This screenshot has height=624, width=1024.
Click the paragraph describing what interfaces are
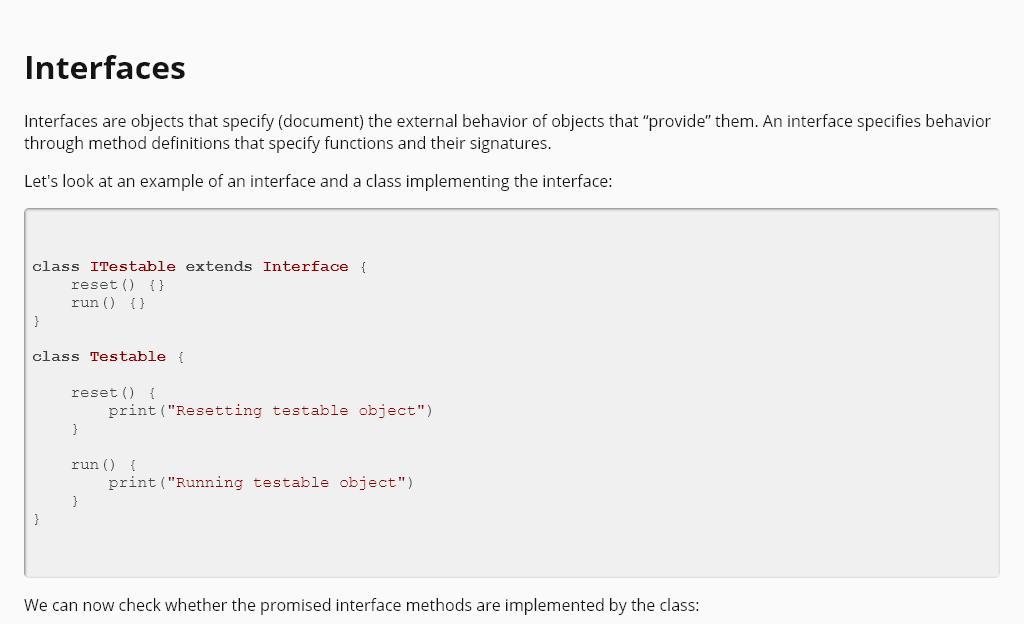point(400,132)
